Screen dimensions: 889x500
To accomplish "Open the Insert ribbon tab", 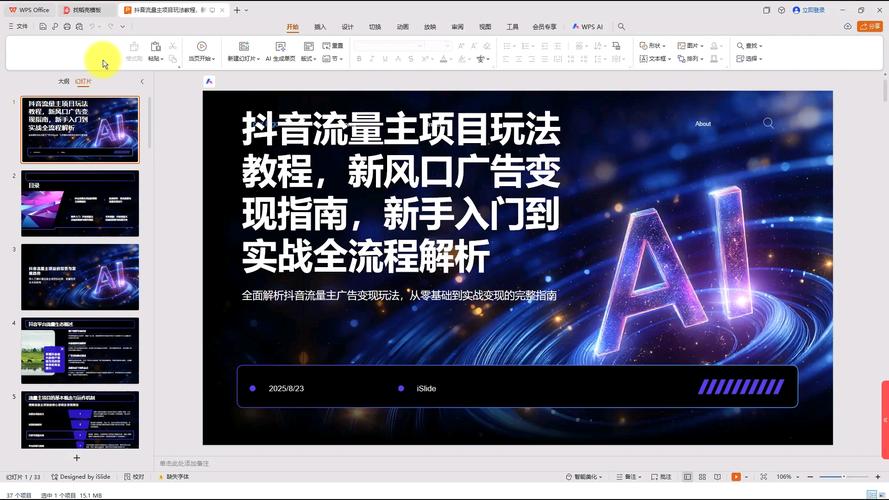I will [x=320, y=27].
